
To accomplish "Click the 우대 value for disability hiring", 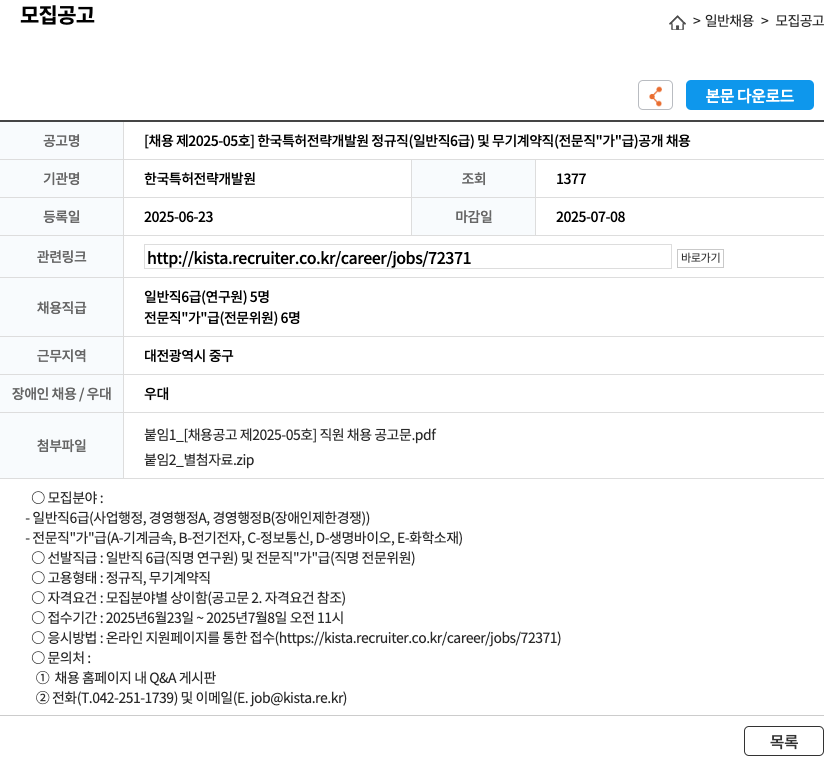I will click(x=157, y=394).
